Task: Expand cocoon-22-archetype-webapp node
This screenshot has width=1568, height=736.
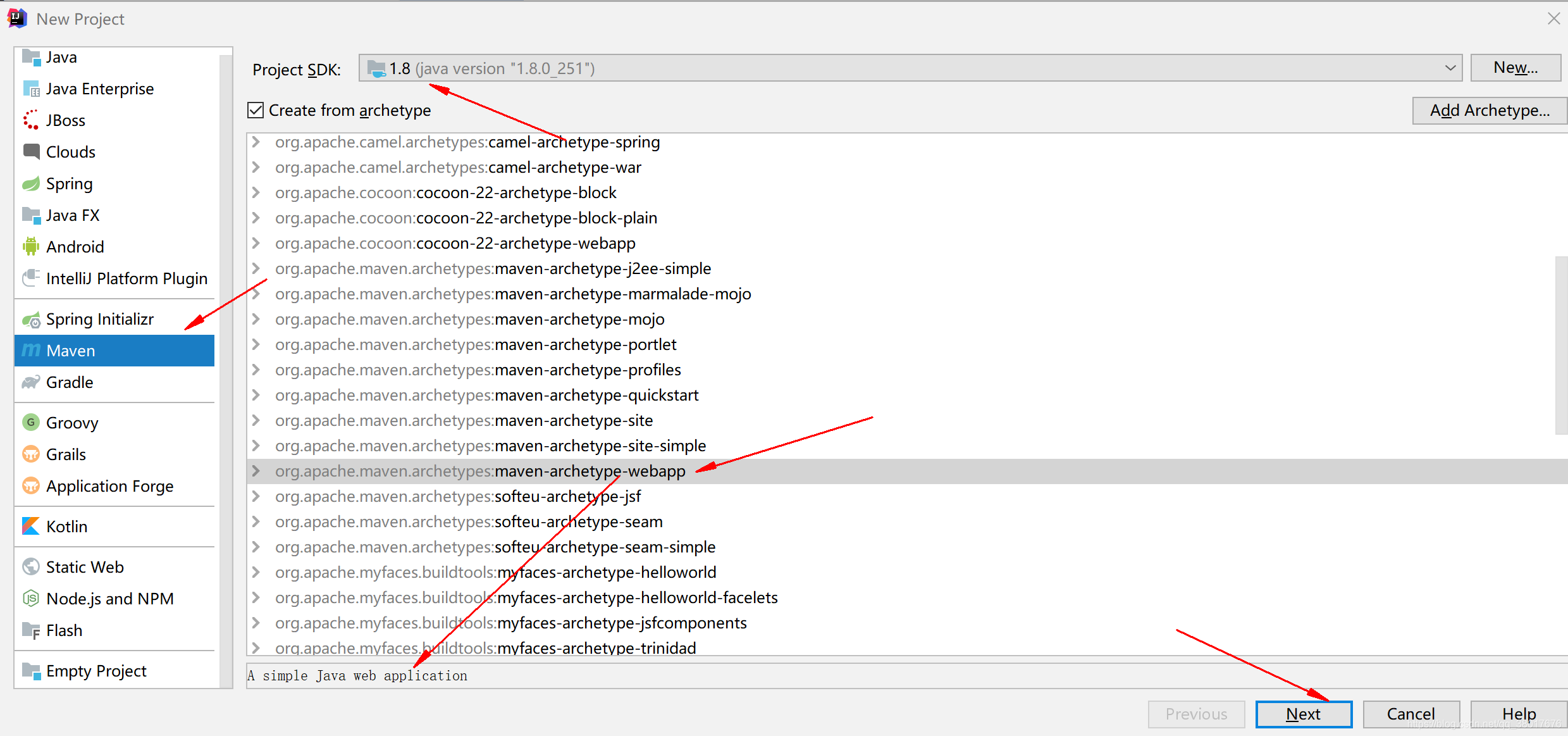Action: click(x=256, y=243)
